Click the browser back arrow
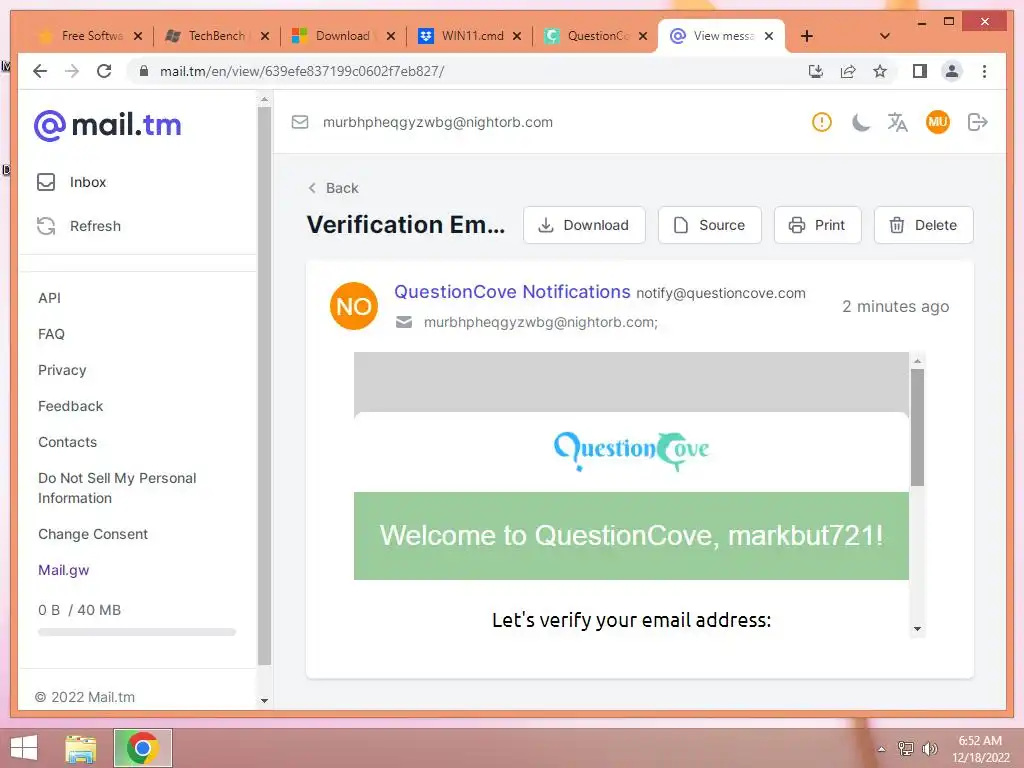 point(40,71)
